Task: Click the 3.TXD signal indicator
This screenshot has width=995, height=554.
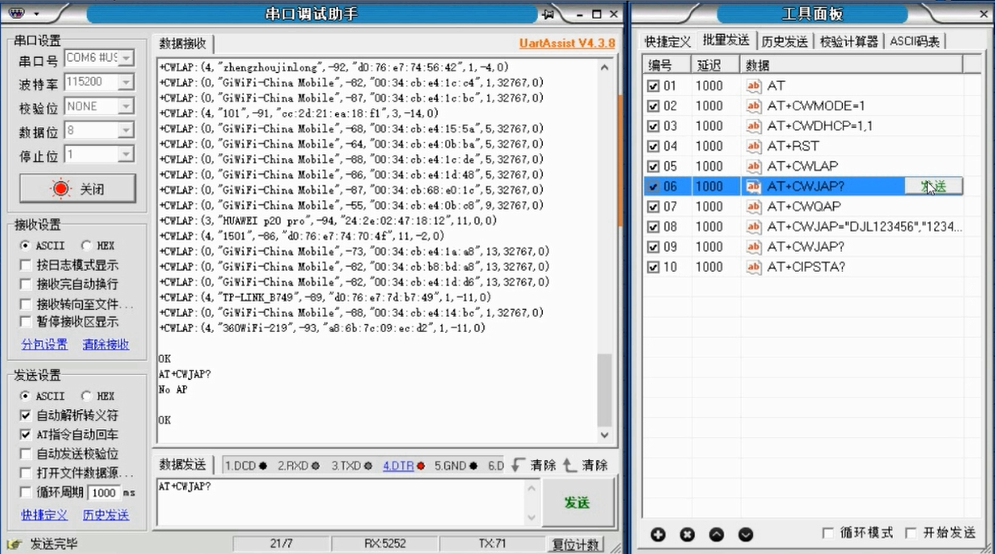Action: click(352, 466)
